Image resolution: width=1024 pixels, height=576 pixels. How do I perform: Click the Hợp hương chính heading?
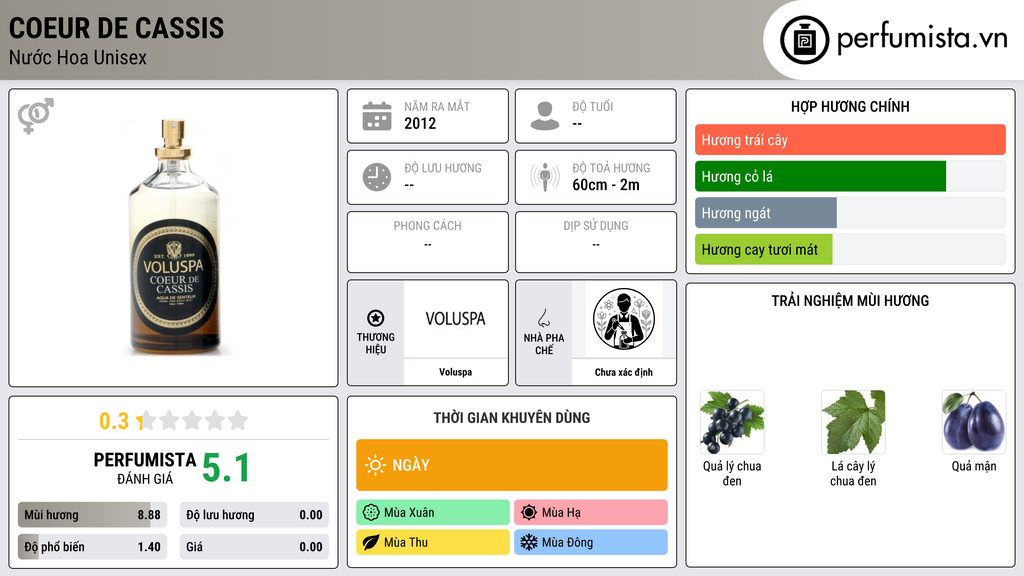[850, 106]
